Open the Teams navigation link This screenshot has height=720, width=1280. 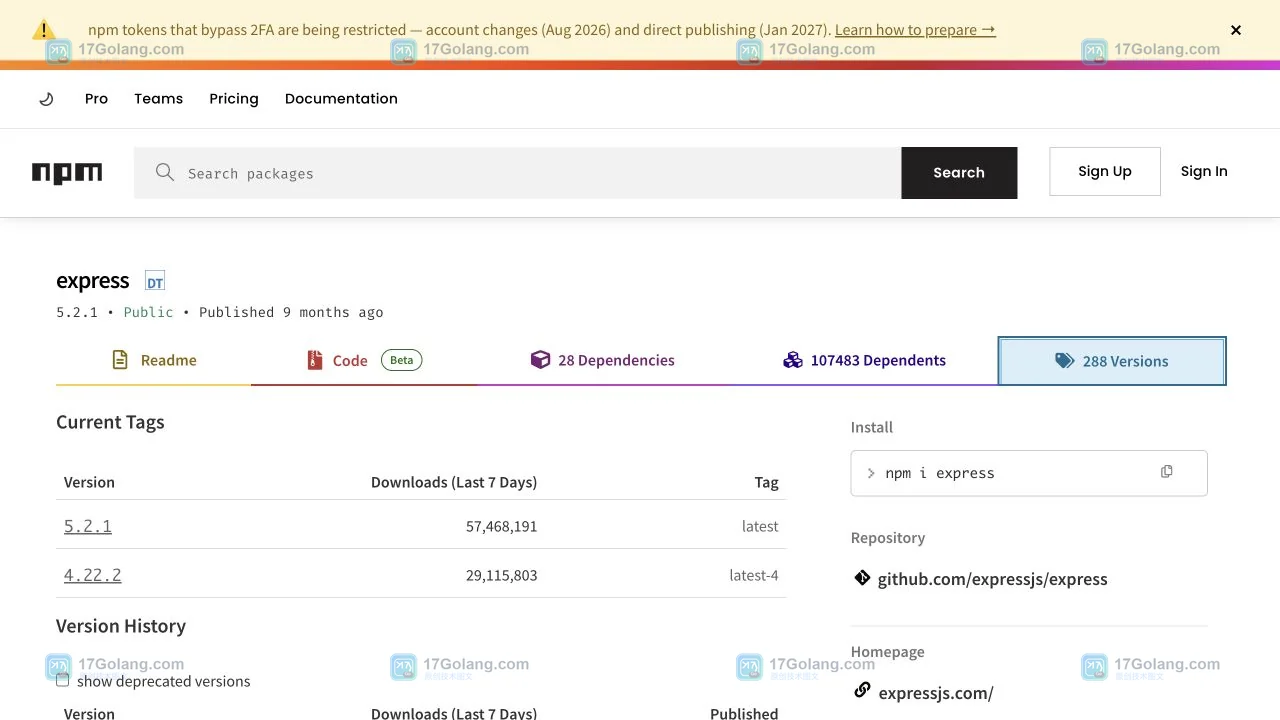point(159,99)
